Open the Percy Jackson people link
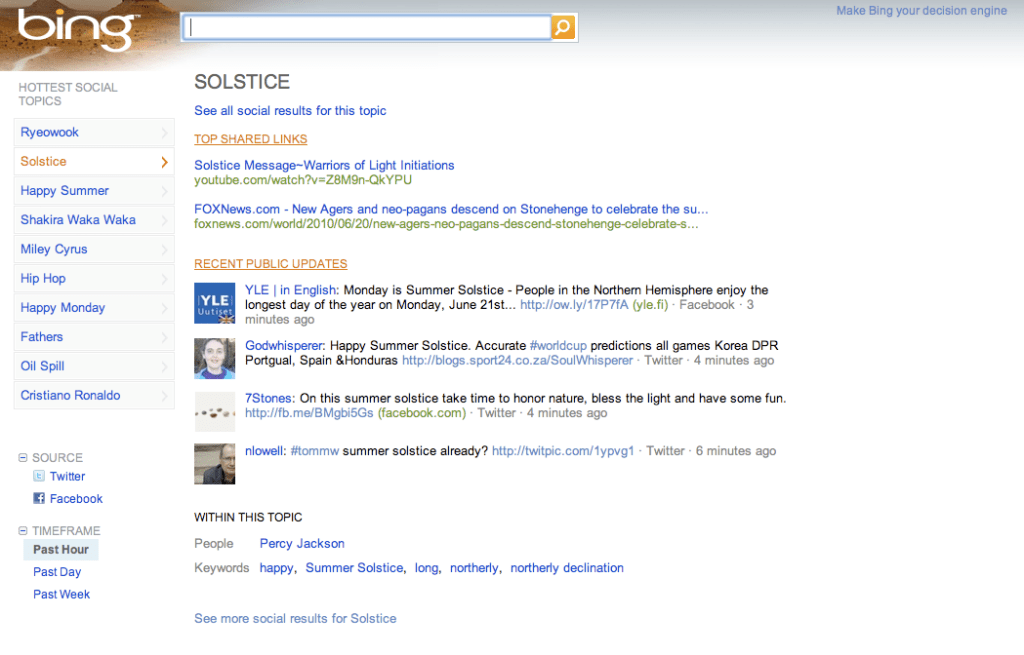 click(301, 543)
